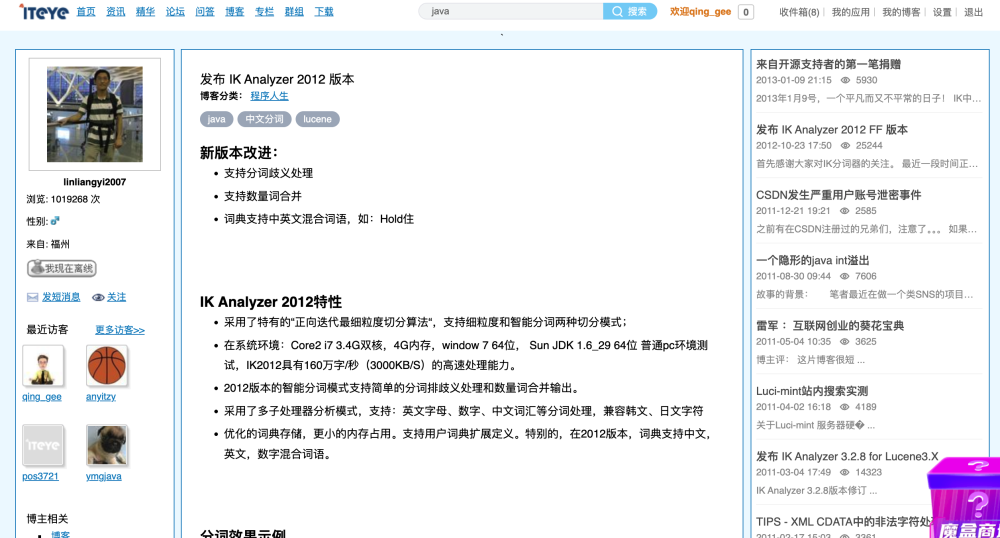
Task: Open visitor anyitzy's basketball avatar
Action: point(106,366)
